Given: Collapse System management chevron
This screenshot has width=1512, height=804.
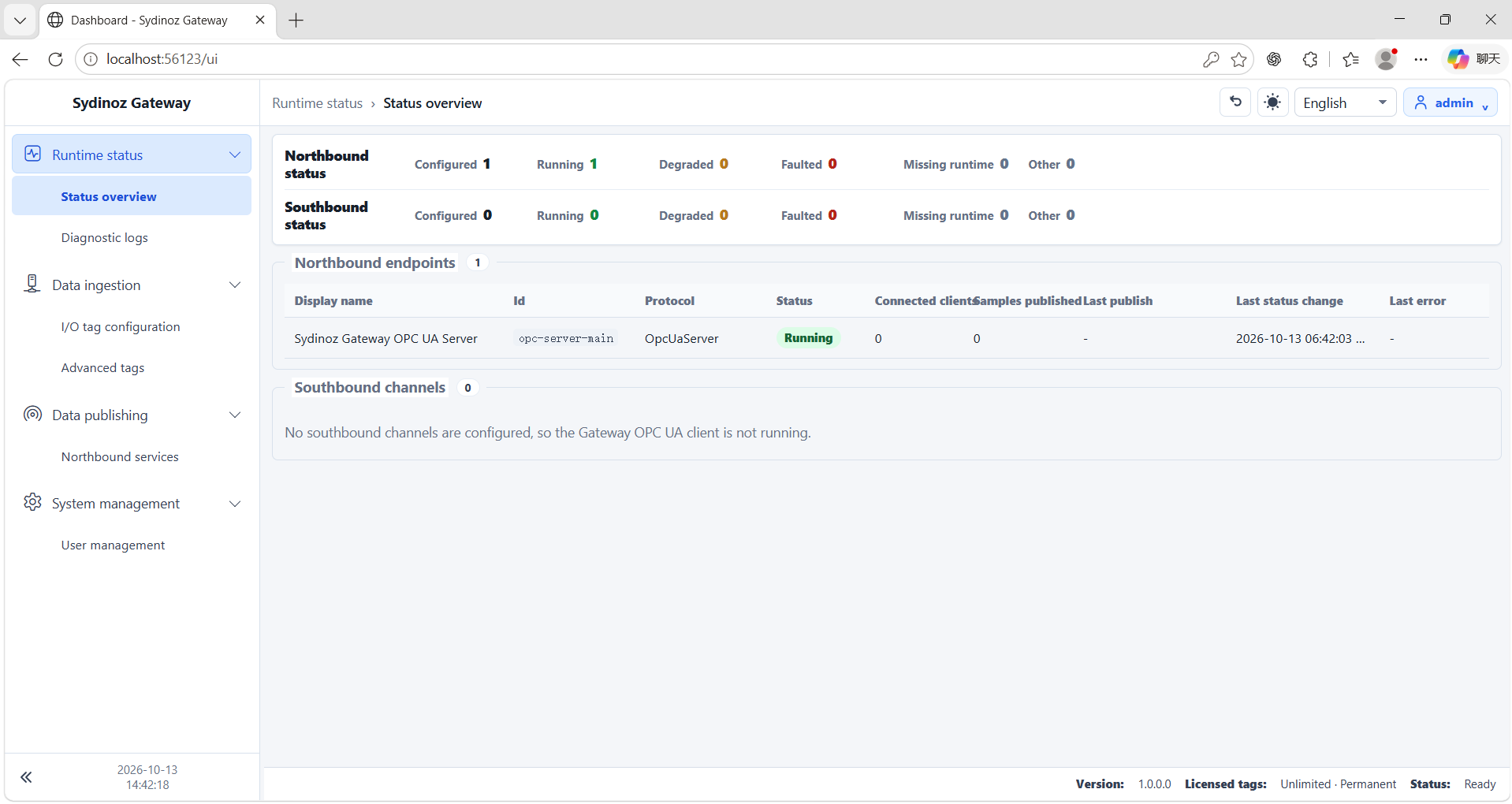Looking at the screenshot, I should point(234,503).
